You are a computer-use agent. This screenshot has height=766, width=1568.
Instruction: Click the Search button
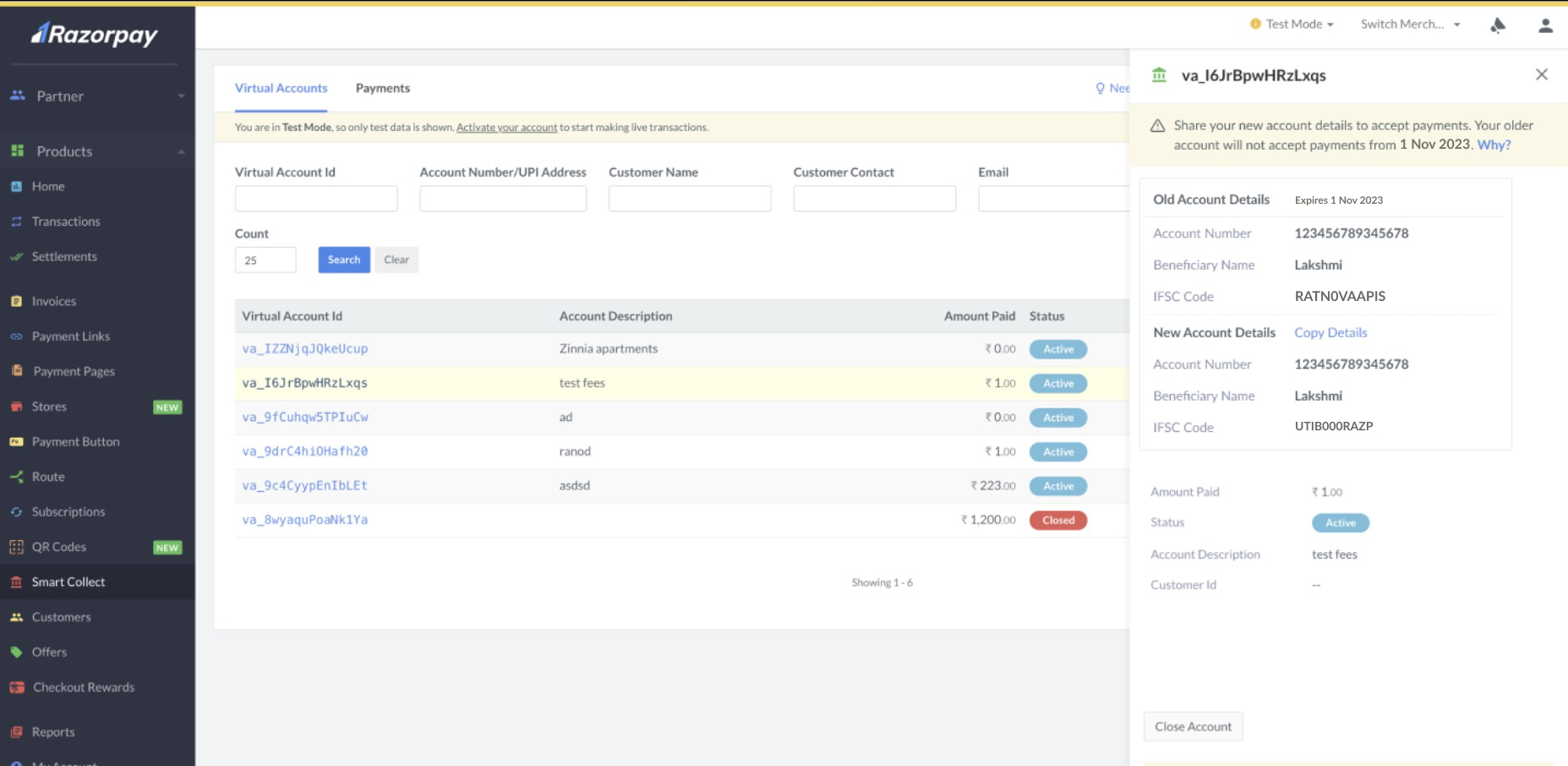pyautogui.click(x=344, y=260)
